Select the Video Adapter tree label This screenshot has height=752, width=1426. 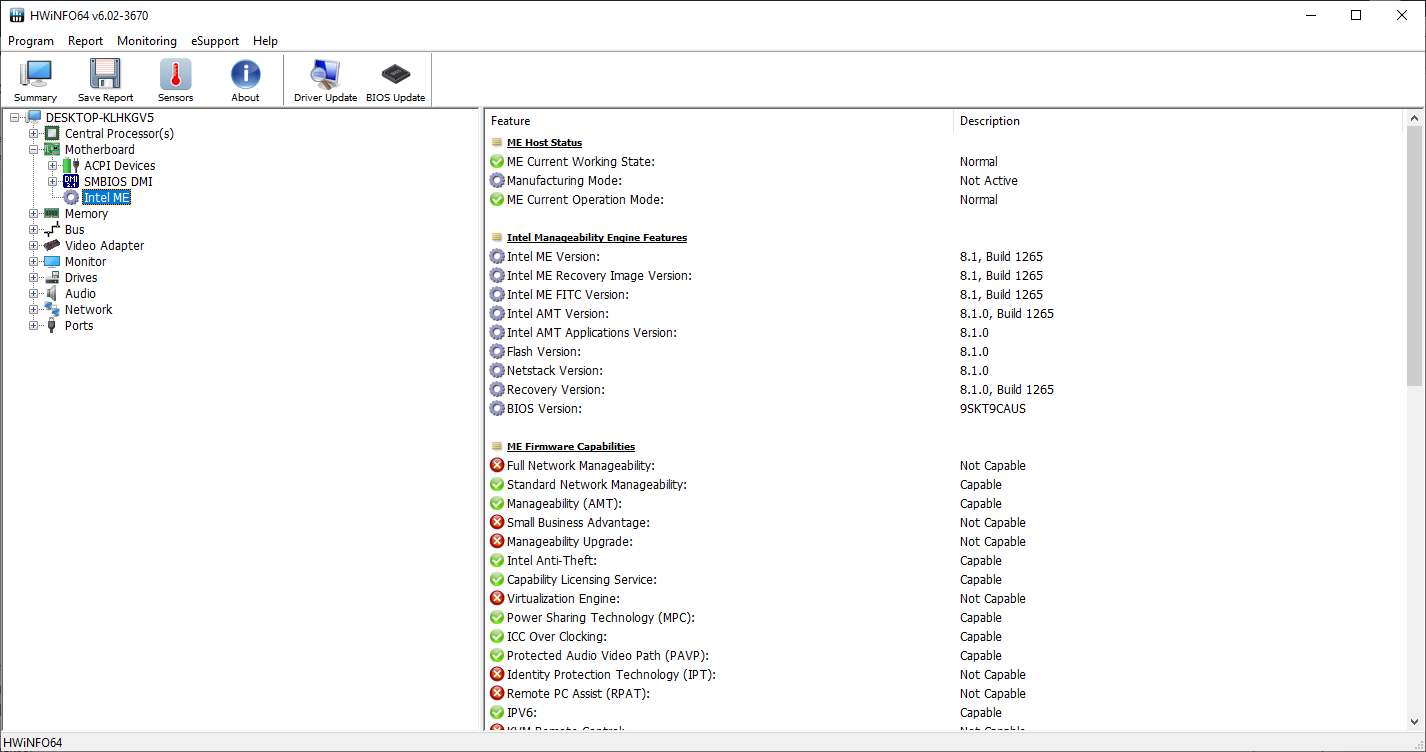[x=105, y=246]
